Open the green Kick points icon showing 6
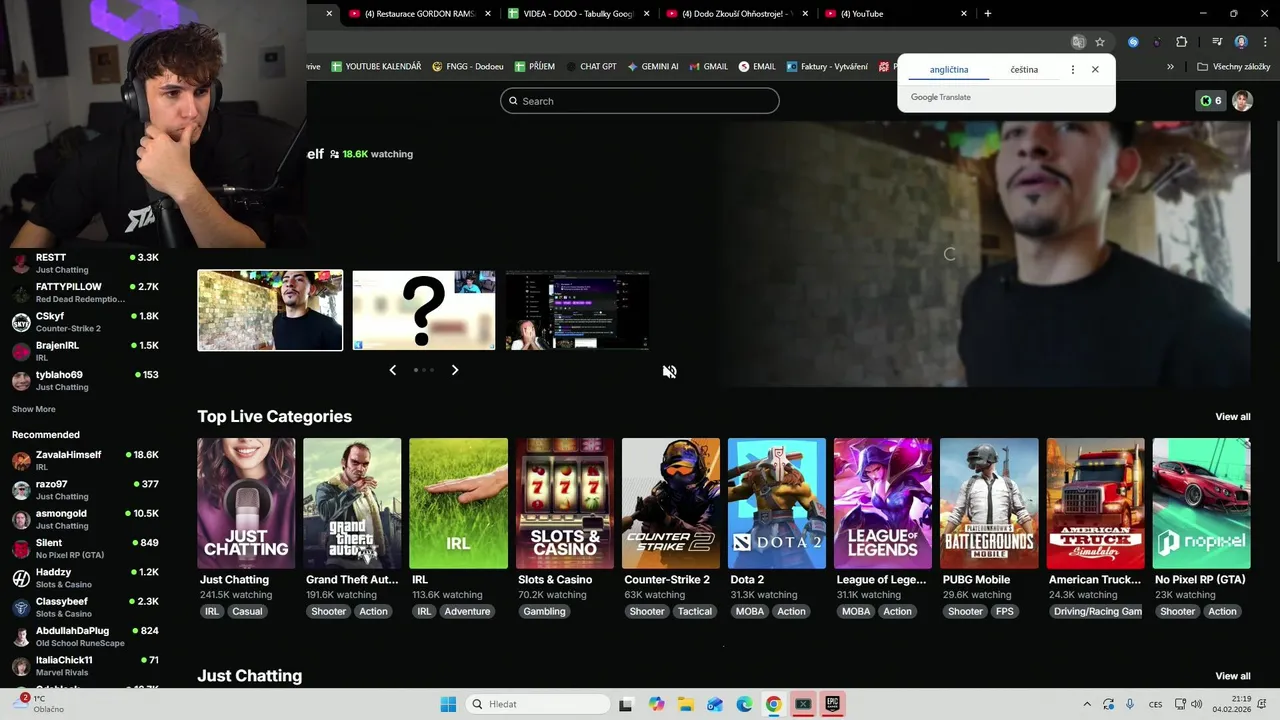Viewport: 1280px width, 720px height. (x=1211, y=101)
